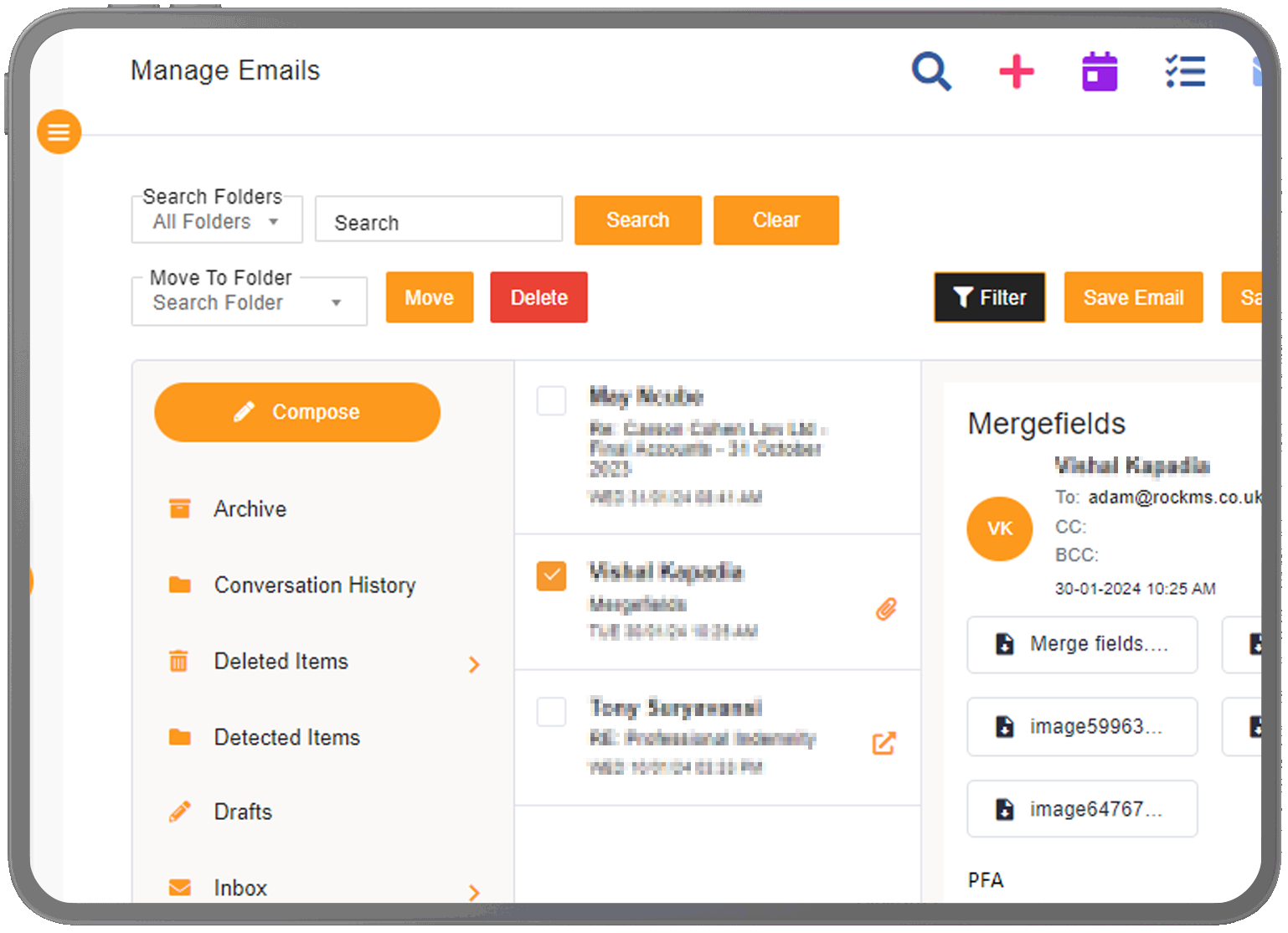Viewport: 1288px width, 933px height.
Task: Open Tony Suryawanshi's email in new window
Action: tap(884, 743)
